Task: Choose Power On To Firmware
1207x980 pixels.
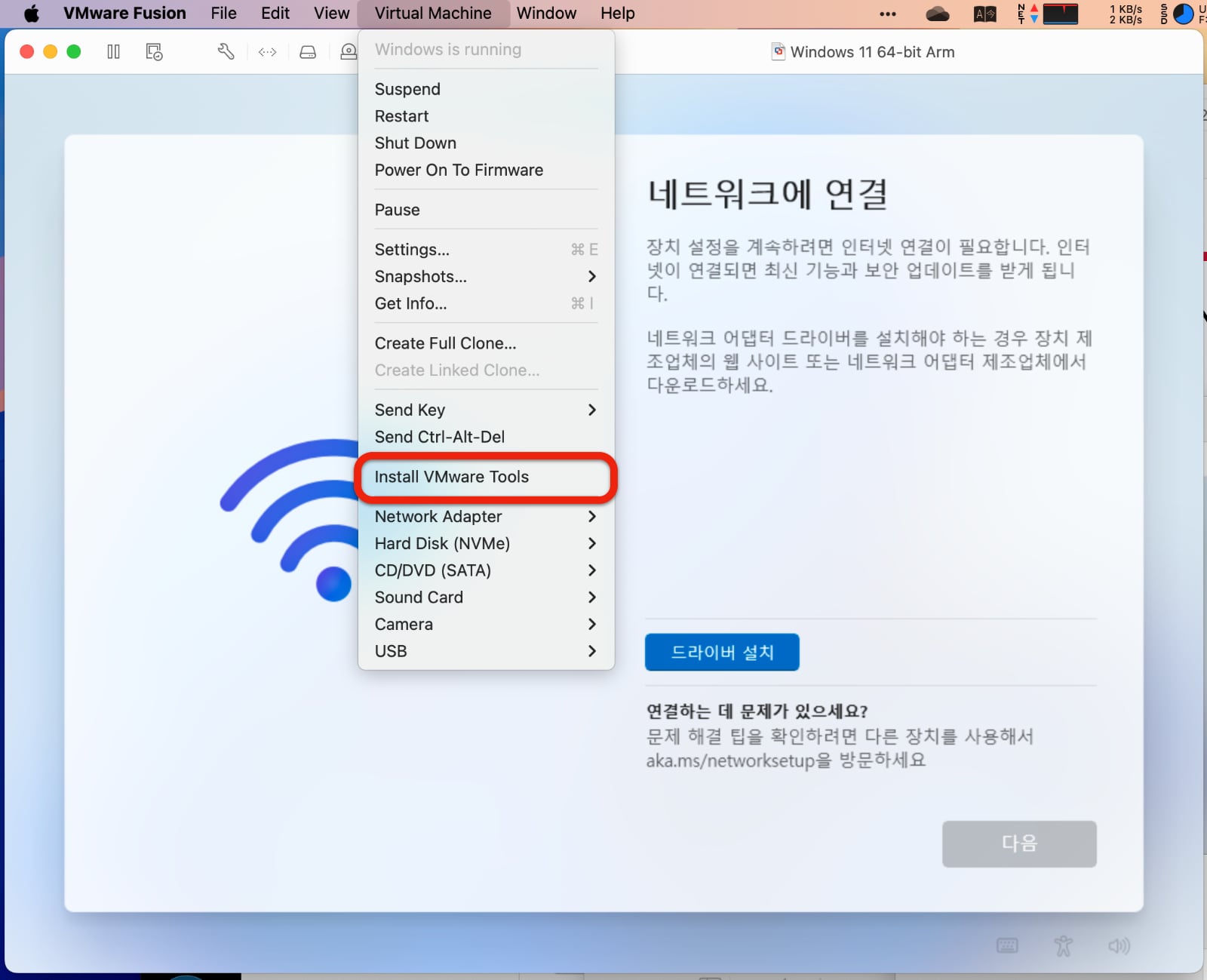Action: point(486,170)
